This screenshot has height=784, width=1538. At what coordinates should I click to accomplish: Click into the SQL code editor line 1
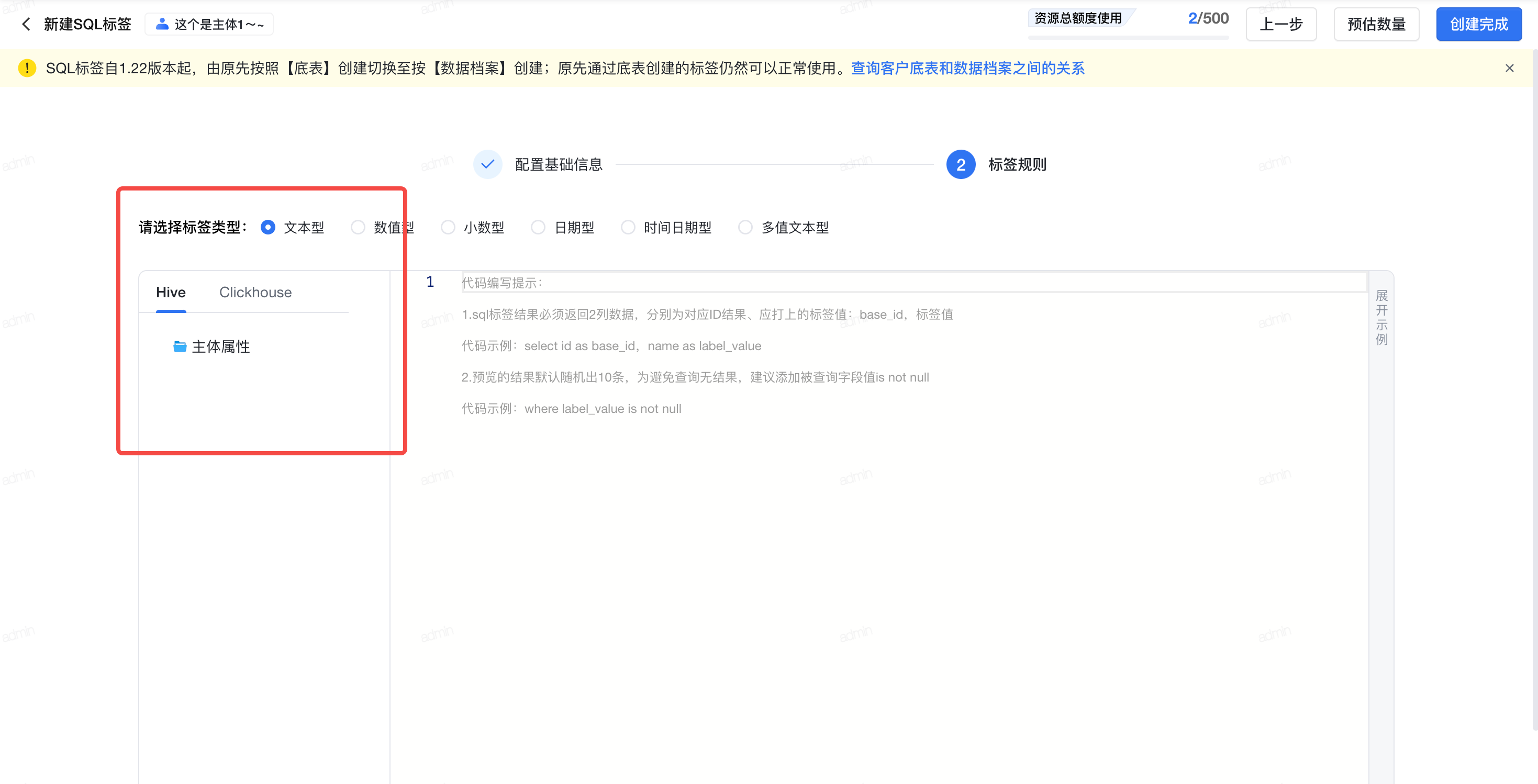[914, 283]
